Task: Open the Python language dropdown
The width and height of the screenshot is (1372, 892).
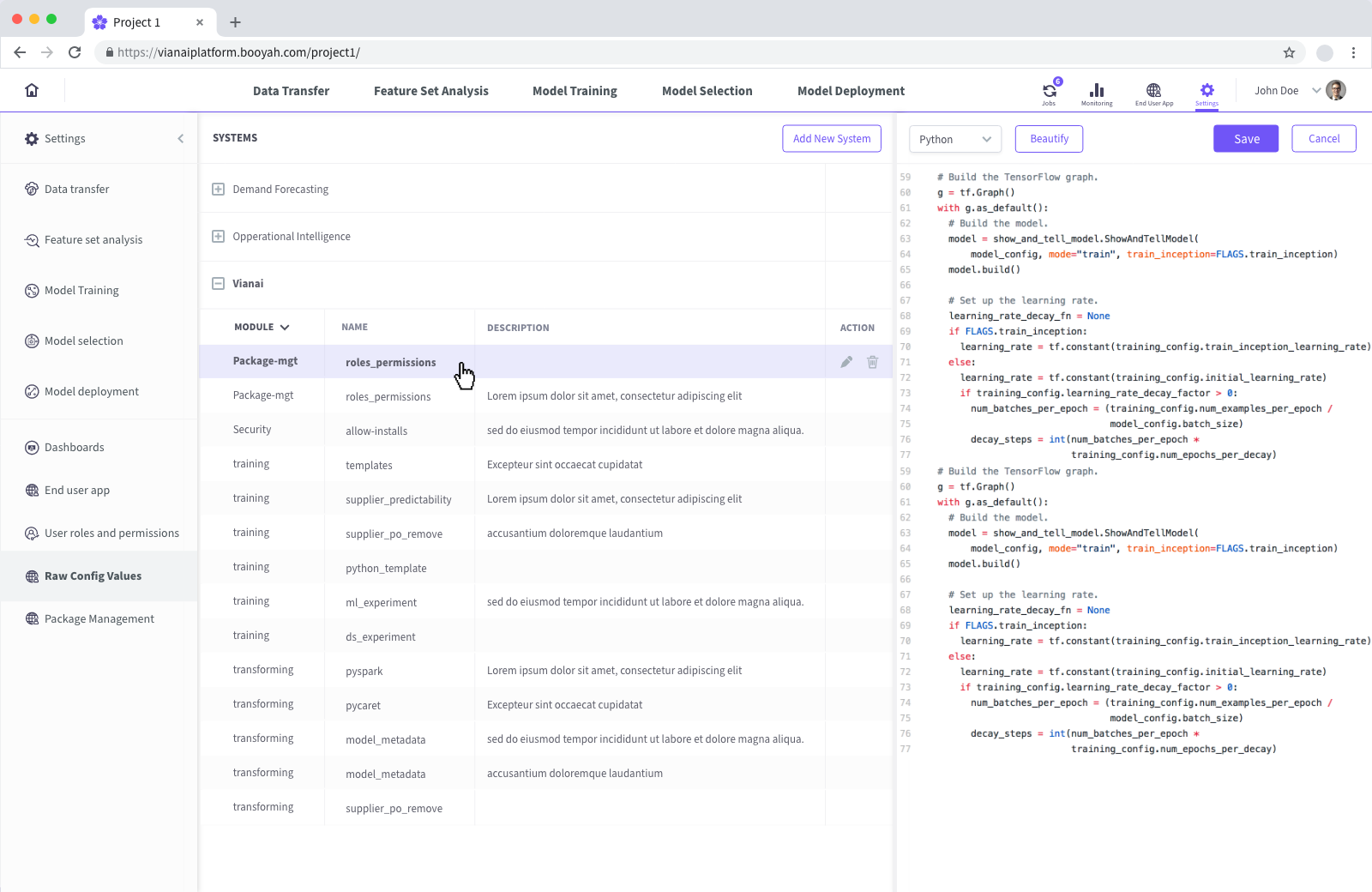Action: pyautogui.click(x=954, y=138)
